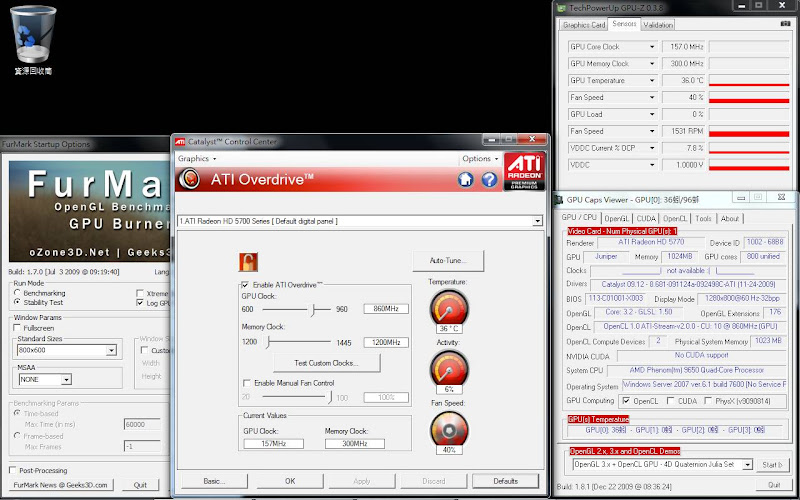Click the ATI Overdrive lock icon
Viewport: 800px width, 500px height.
coord(248,262)
